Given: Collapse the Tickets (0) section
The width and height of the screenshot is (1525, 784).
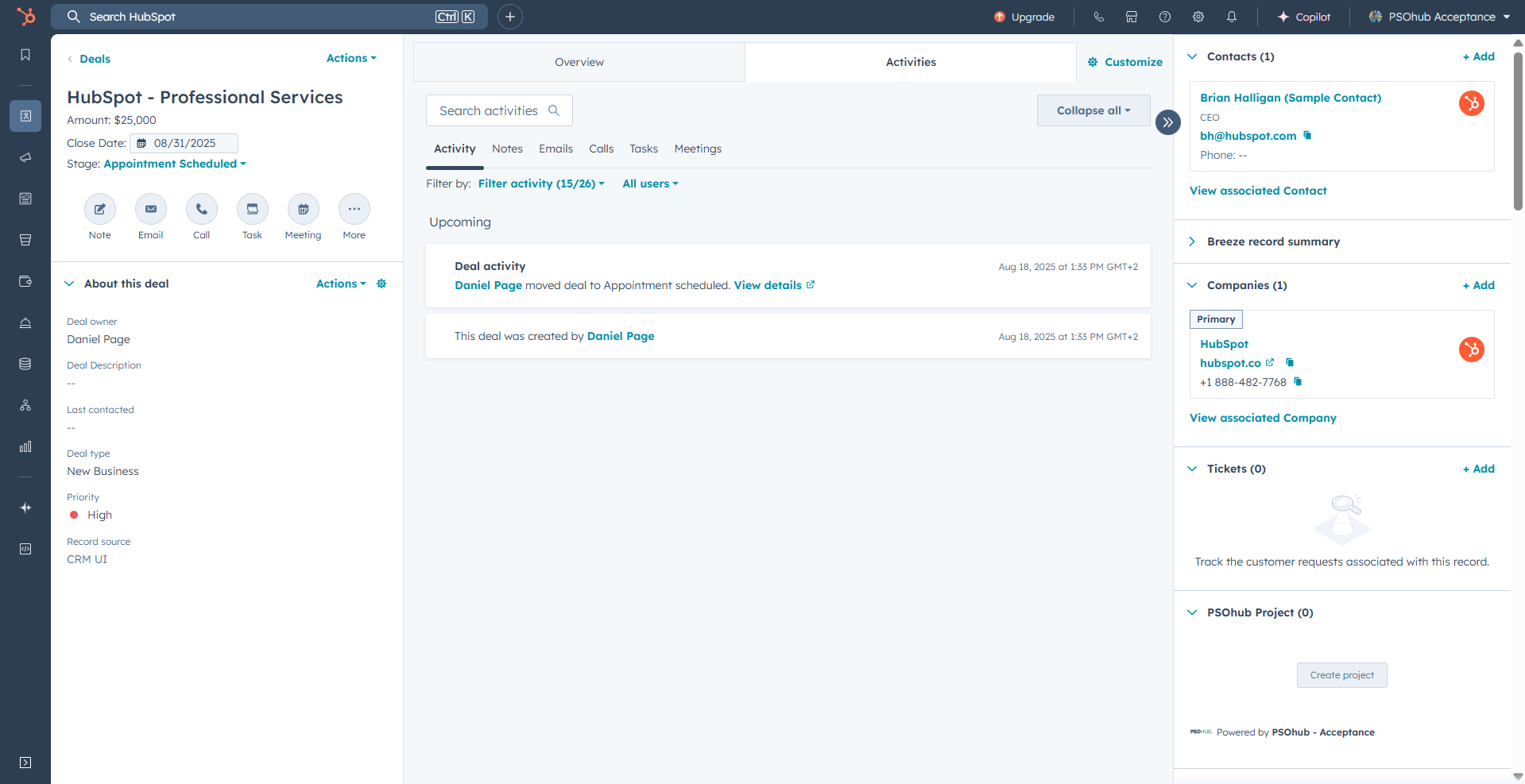Looking at the screenshot, I should (1192, 469).
